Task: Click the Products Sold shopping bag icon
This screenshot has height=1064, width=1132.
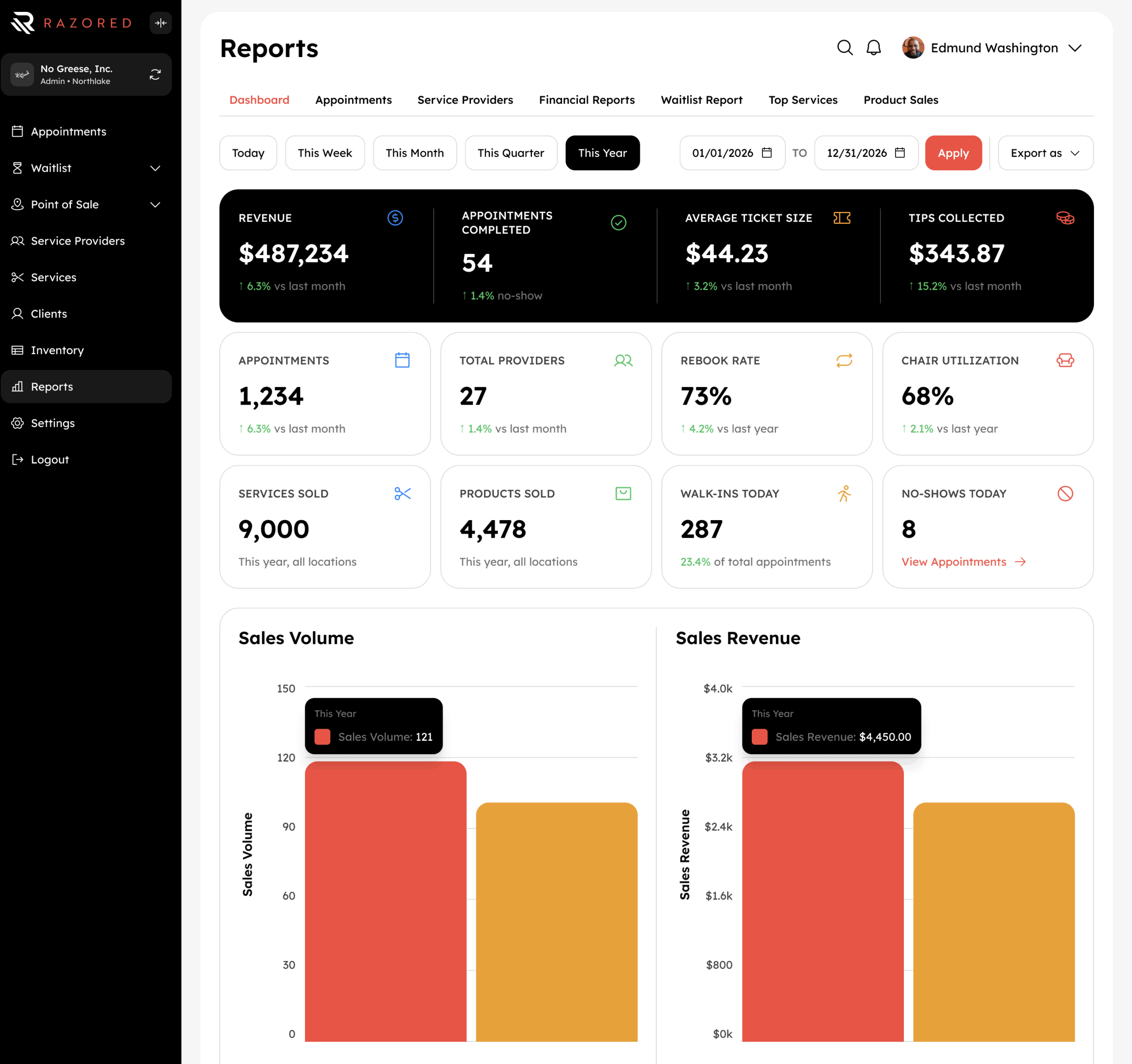Action: click(623, 493)
